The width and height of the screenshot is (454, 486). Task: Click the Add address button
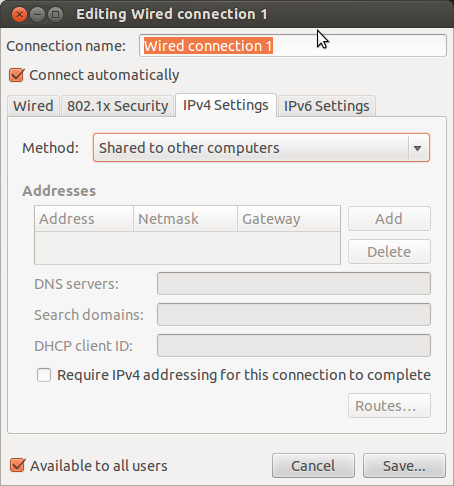pyautogui.click(x=389, y=219)
